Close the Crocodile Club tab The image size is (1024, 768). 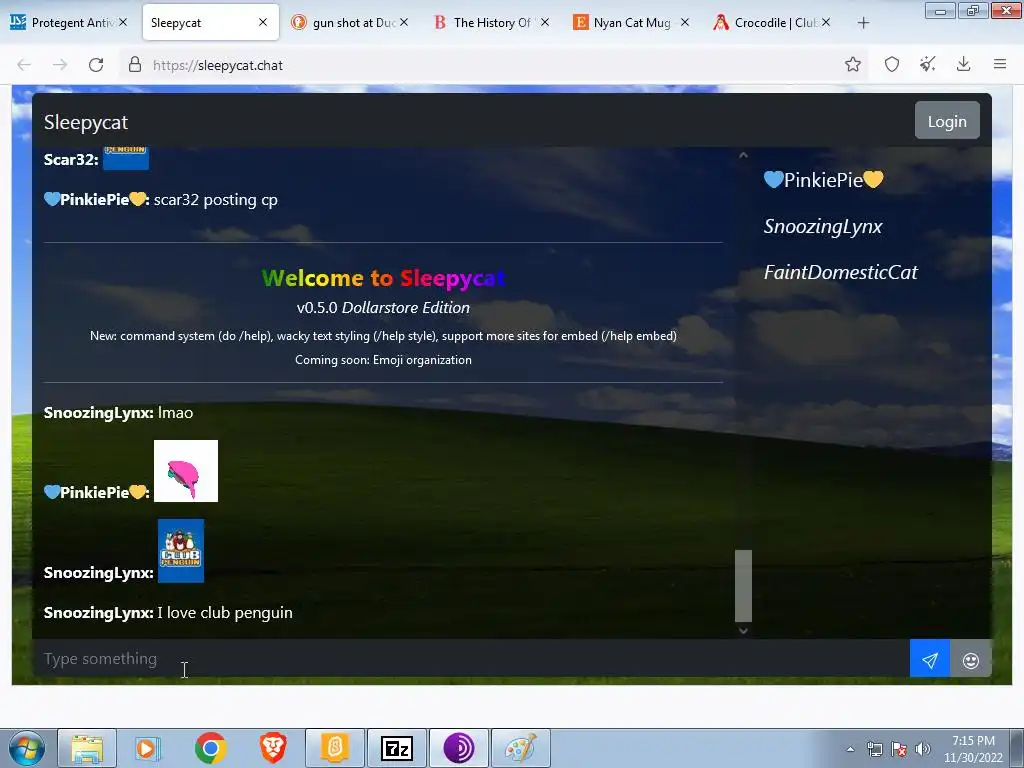point(826,22)
